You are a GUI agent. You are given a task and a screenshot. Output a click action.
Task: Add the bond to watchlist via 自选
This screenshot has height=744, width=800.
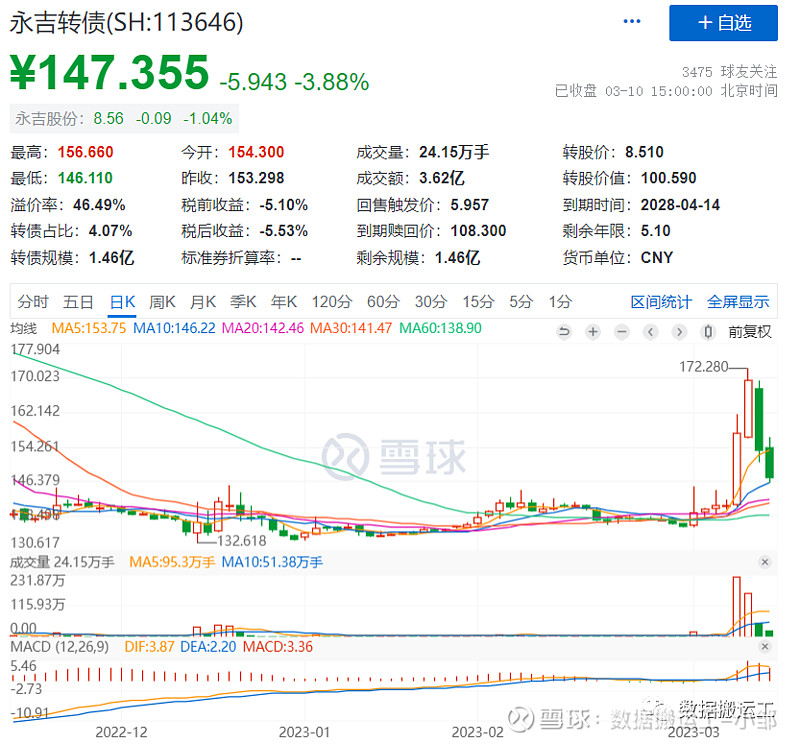pyautogui.click(x=723, y=23)
